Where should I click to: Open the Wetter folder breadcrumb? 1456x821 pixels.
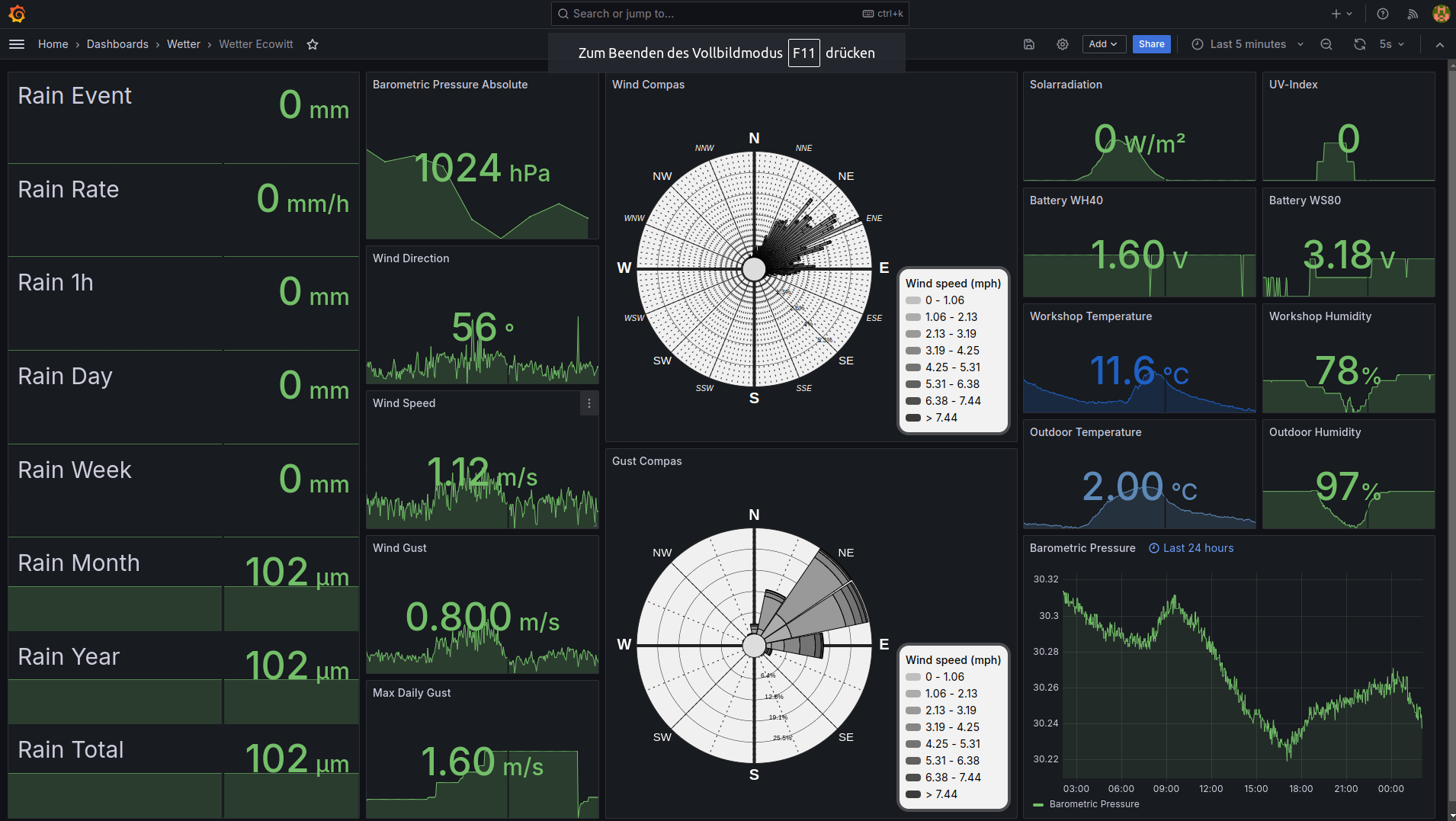pyautogui.click(x=184, y=44)
